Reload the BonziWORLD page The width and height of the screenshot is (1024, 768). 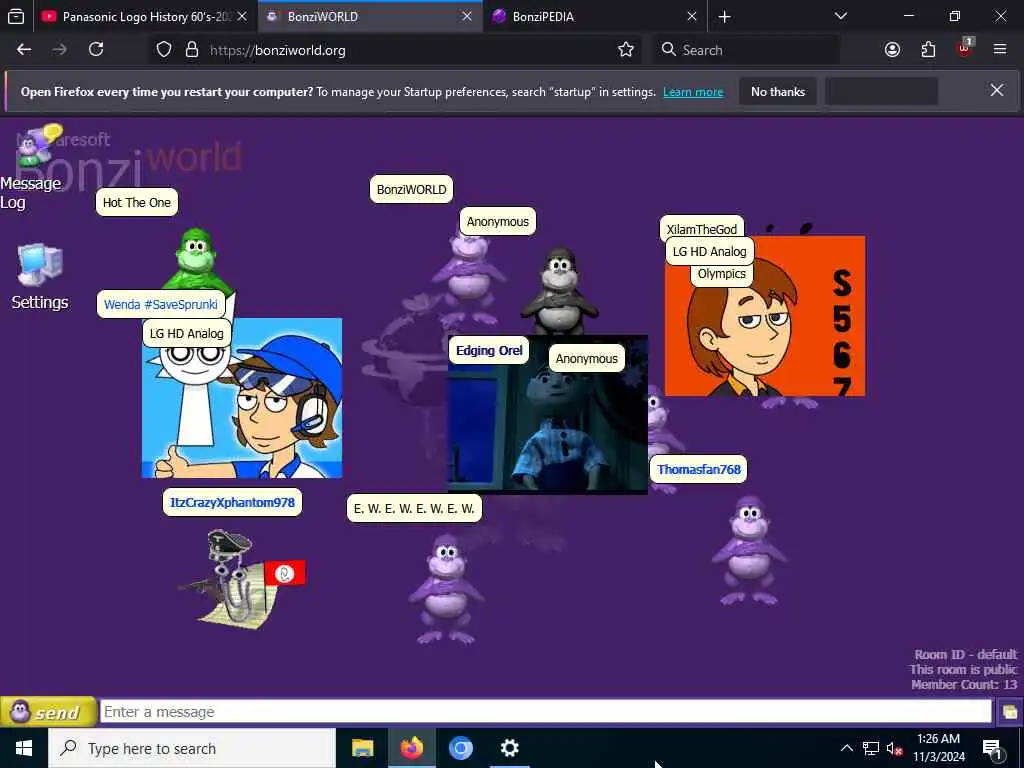(x=96, y=50)
